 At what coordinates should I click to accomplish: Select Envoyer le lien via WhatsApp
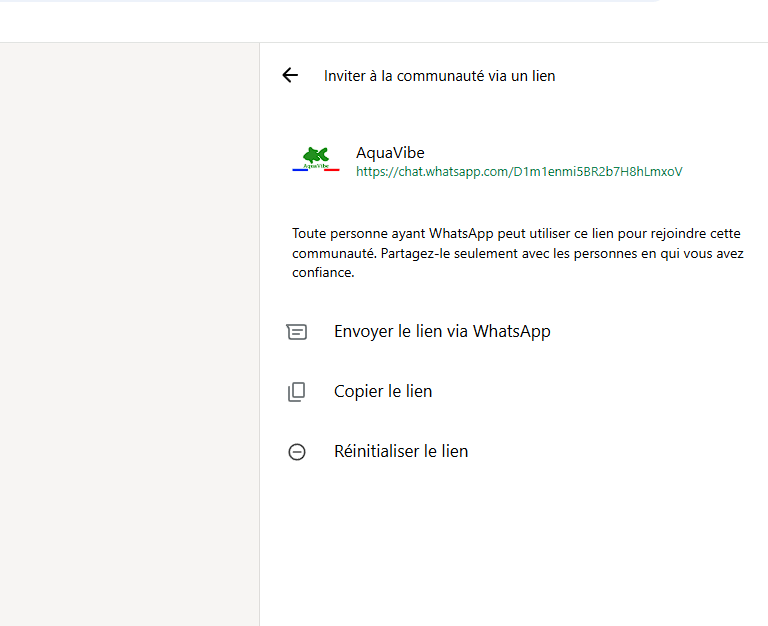(442, 332)
